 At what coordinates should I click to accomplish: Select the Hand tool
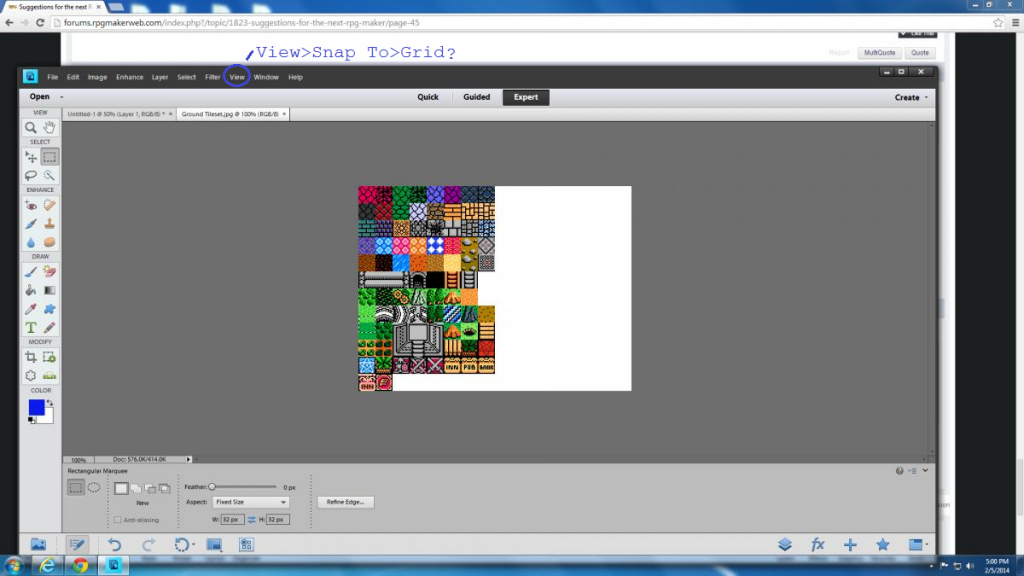pyautogui.click(x=50, y=127)
